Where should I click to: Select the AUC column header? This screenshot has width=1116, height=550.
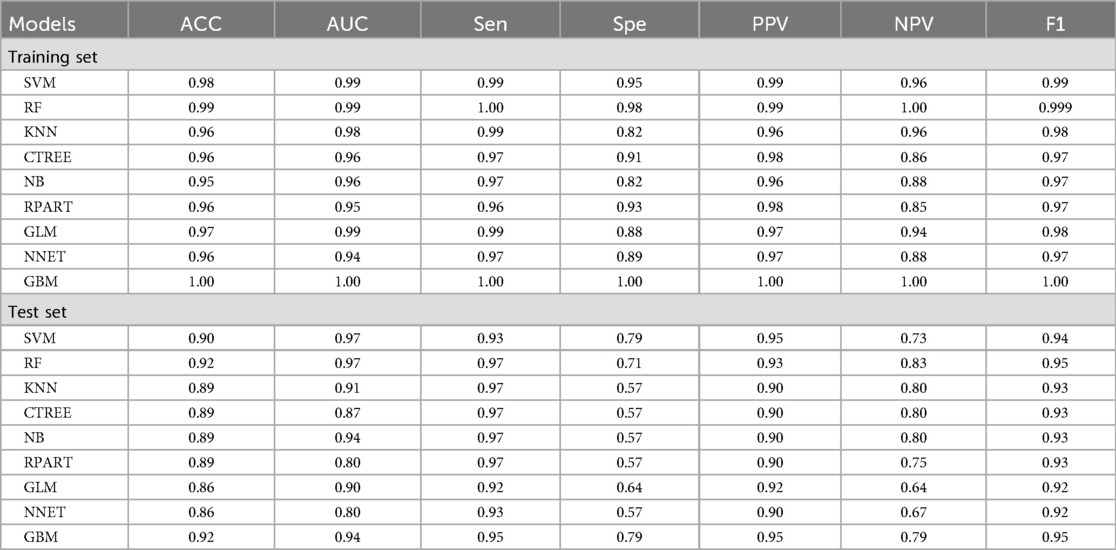click(348, 24)
